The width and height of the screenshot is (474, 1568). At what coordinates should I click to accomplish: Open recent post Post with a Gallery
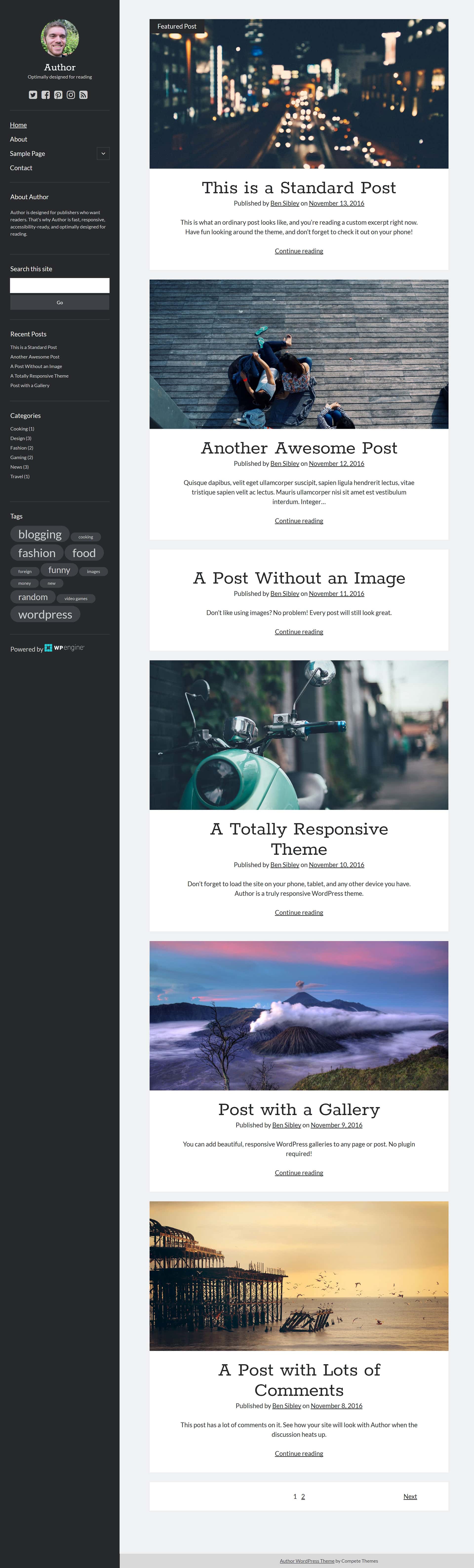click(30, 385)
